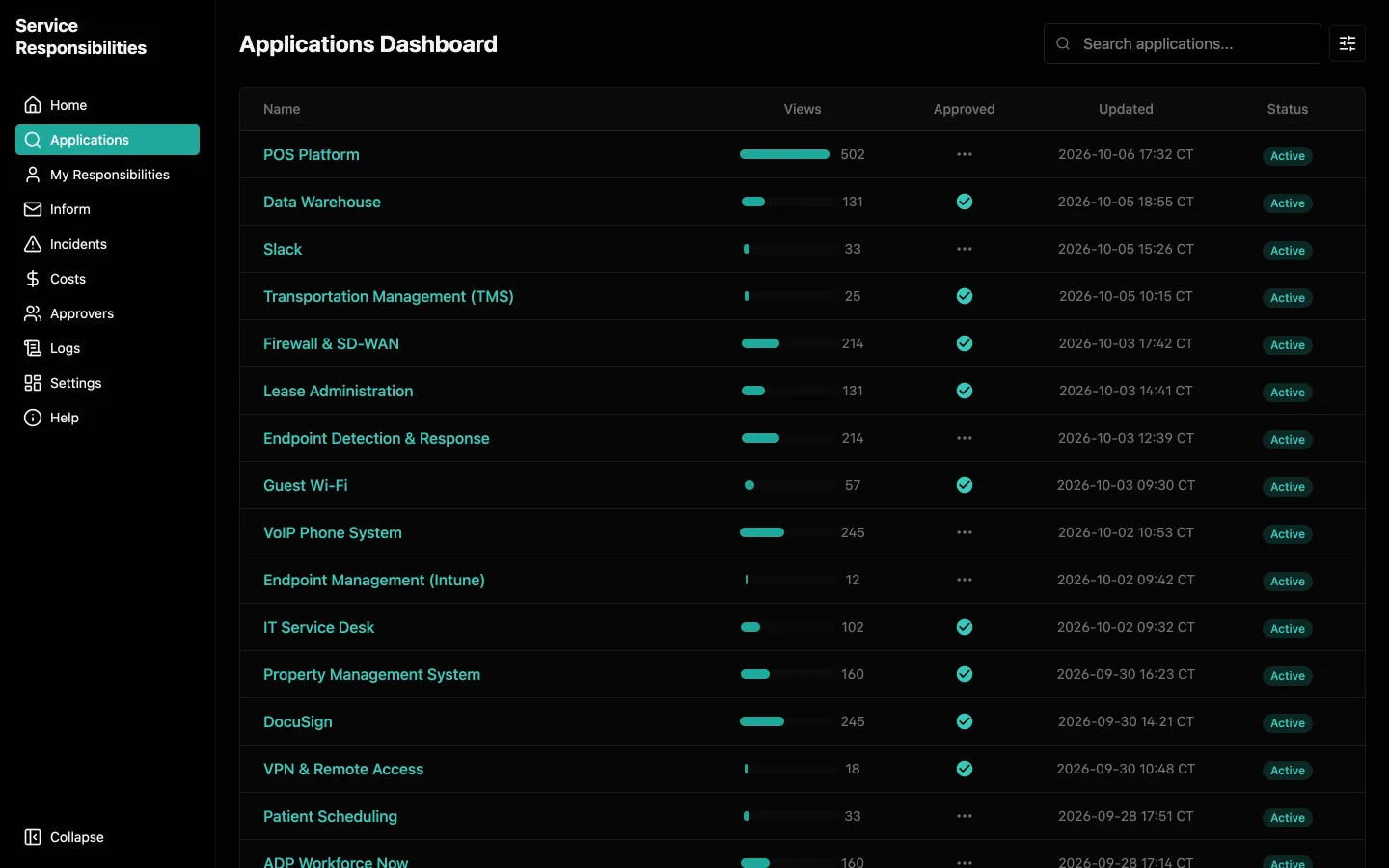Click approved checkmark for DocuSign
The image size is (1389, 868).
tap(965, 721)
